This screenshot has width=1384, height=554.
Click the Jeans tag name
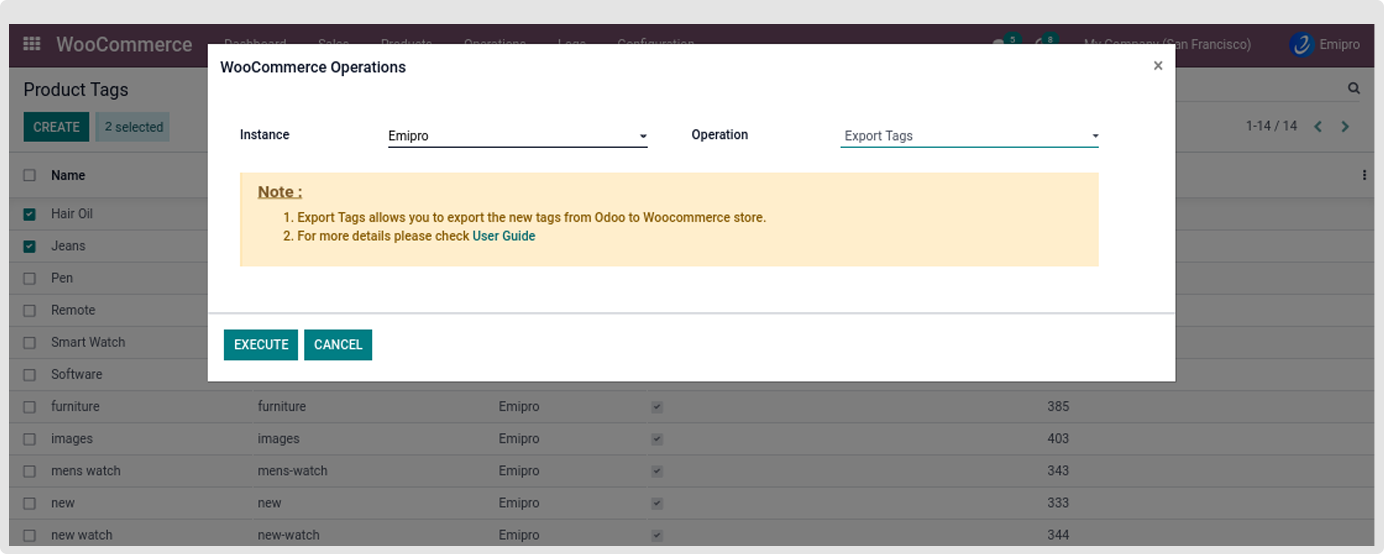click(68, 246)
